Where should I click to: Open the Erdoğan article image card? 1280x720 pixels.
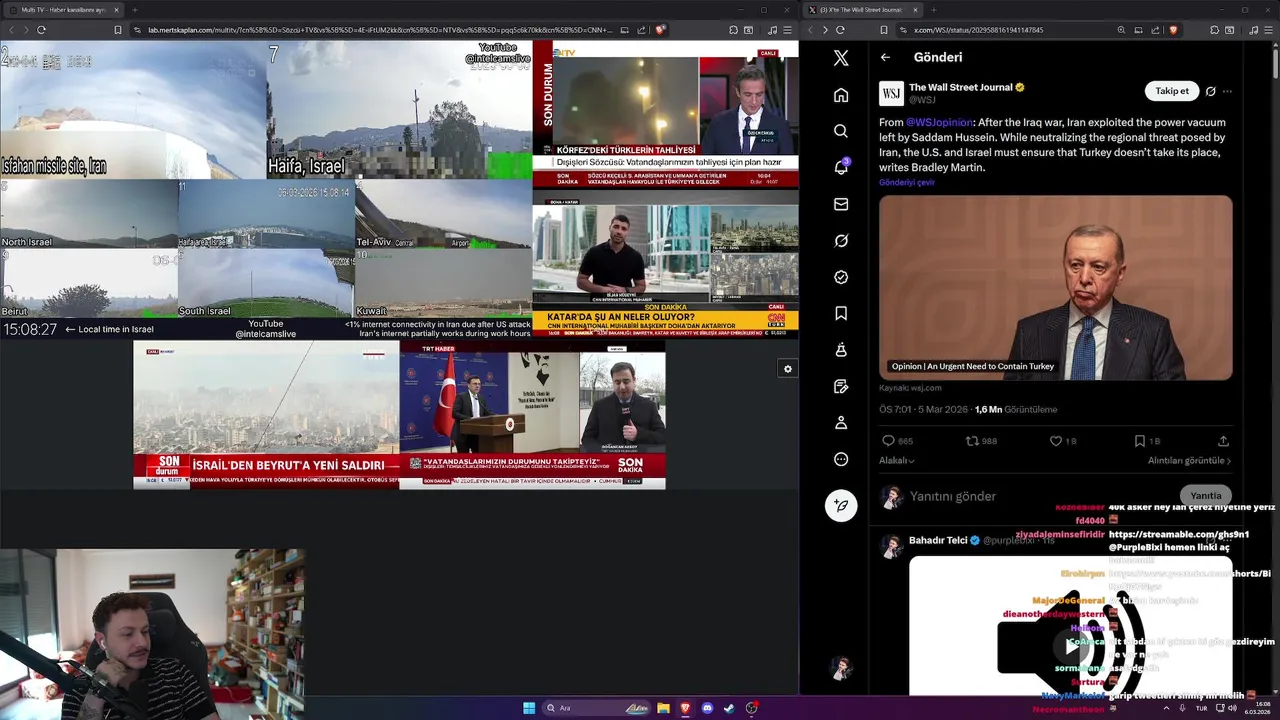pos(1056,287)
